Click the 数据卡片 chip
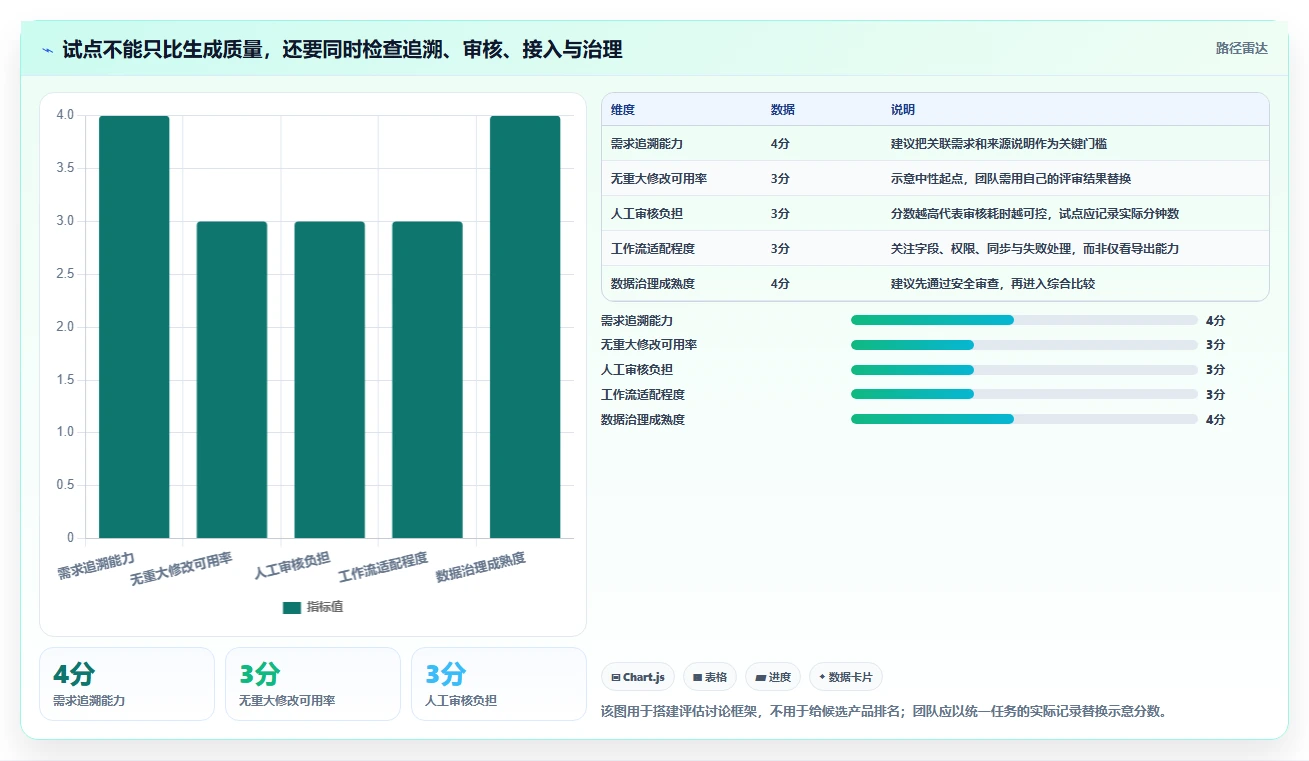 tap(846, 677)
